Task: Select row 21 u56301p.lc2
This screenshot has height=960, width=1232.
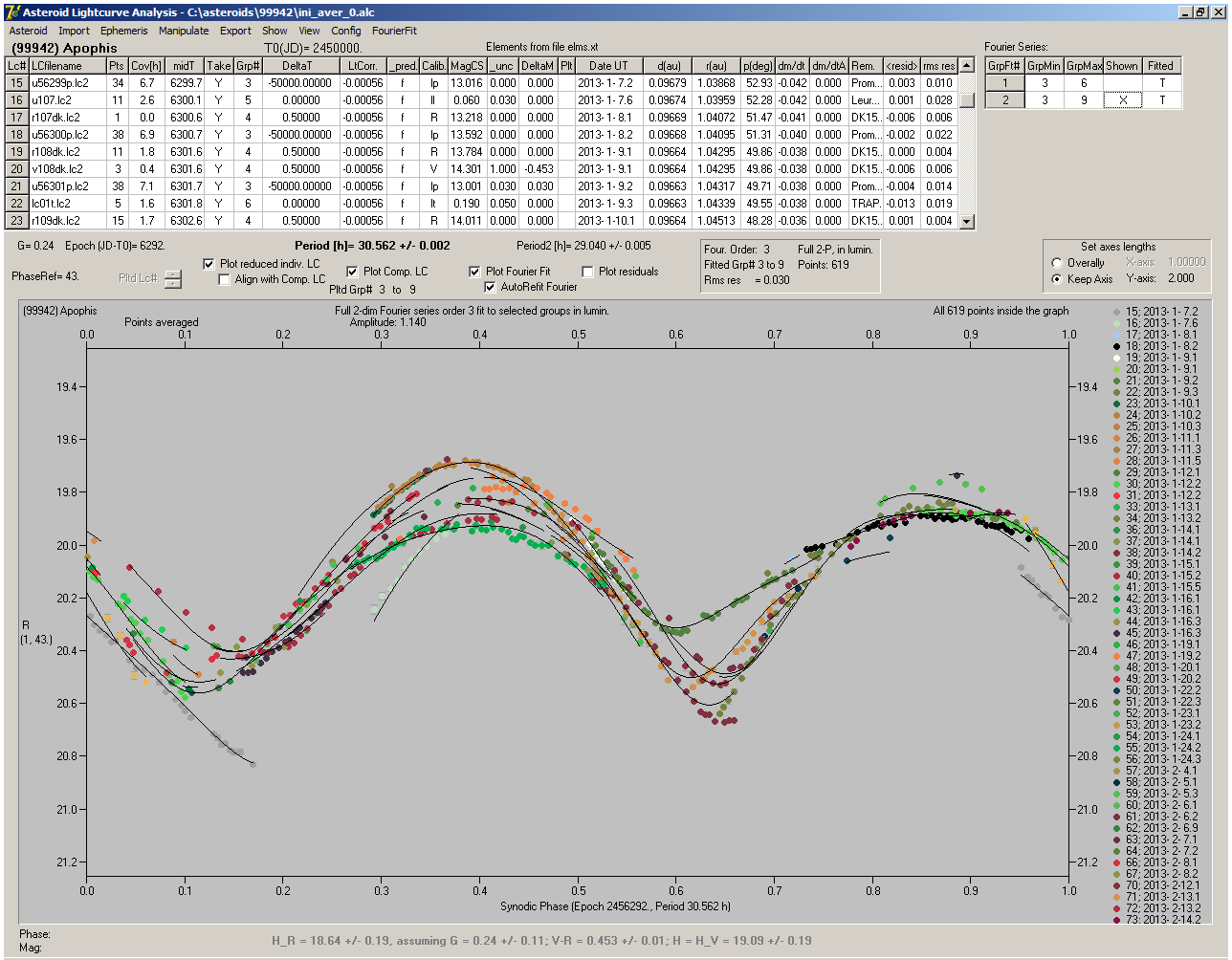Action: point(482,186)
